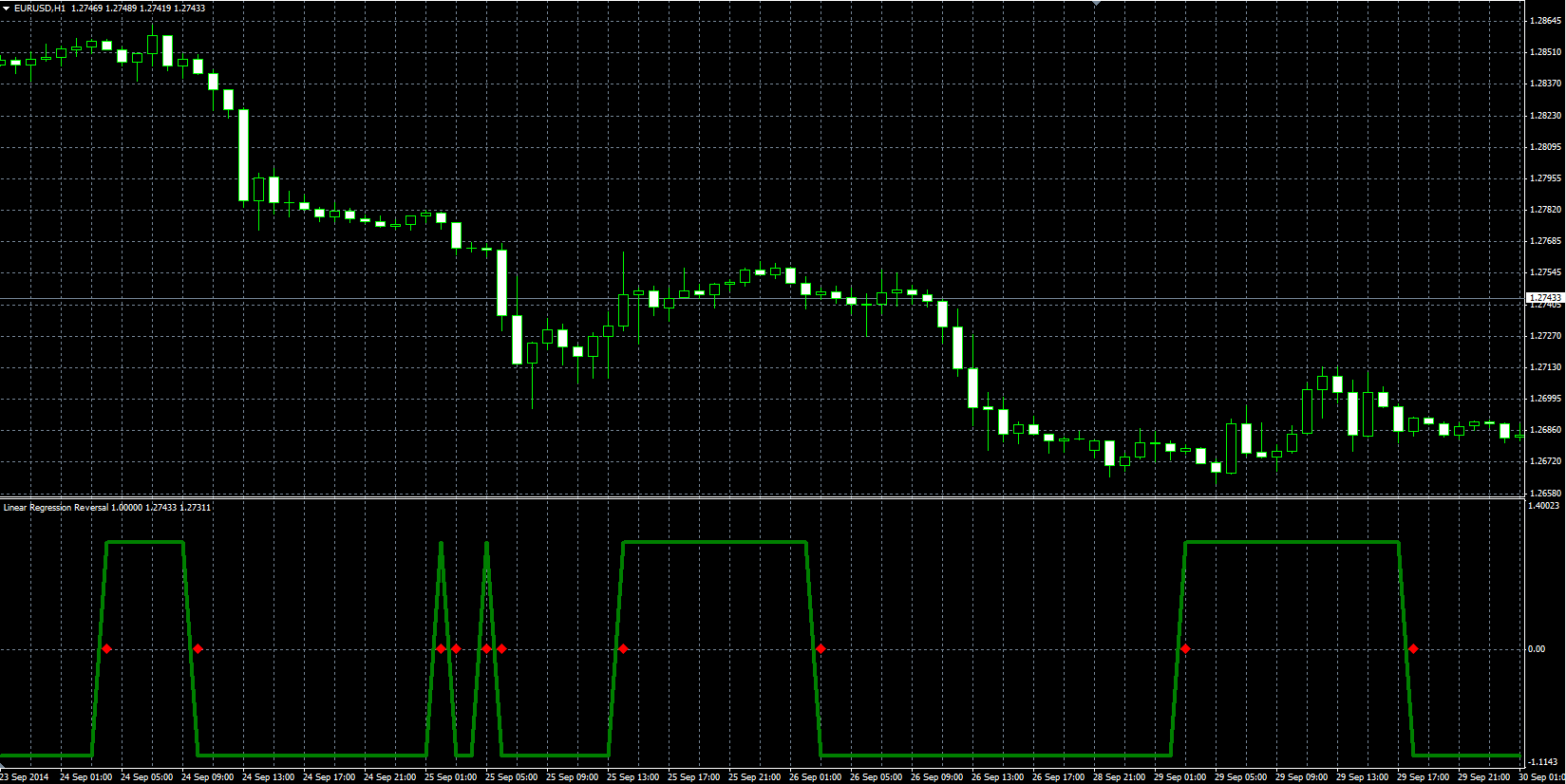This screenshot has width=1566, height=784.
Task: Click the 1.28510 price scale label
Action: [1546, 52]
